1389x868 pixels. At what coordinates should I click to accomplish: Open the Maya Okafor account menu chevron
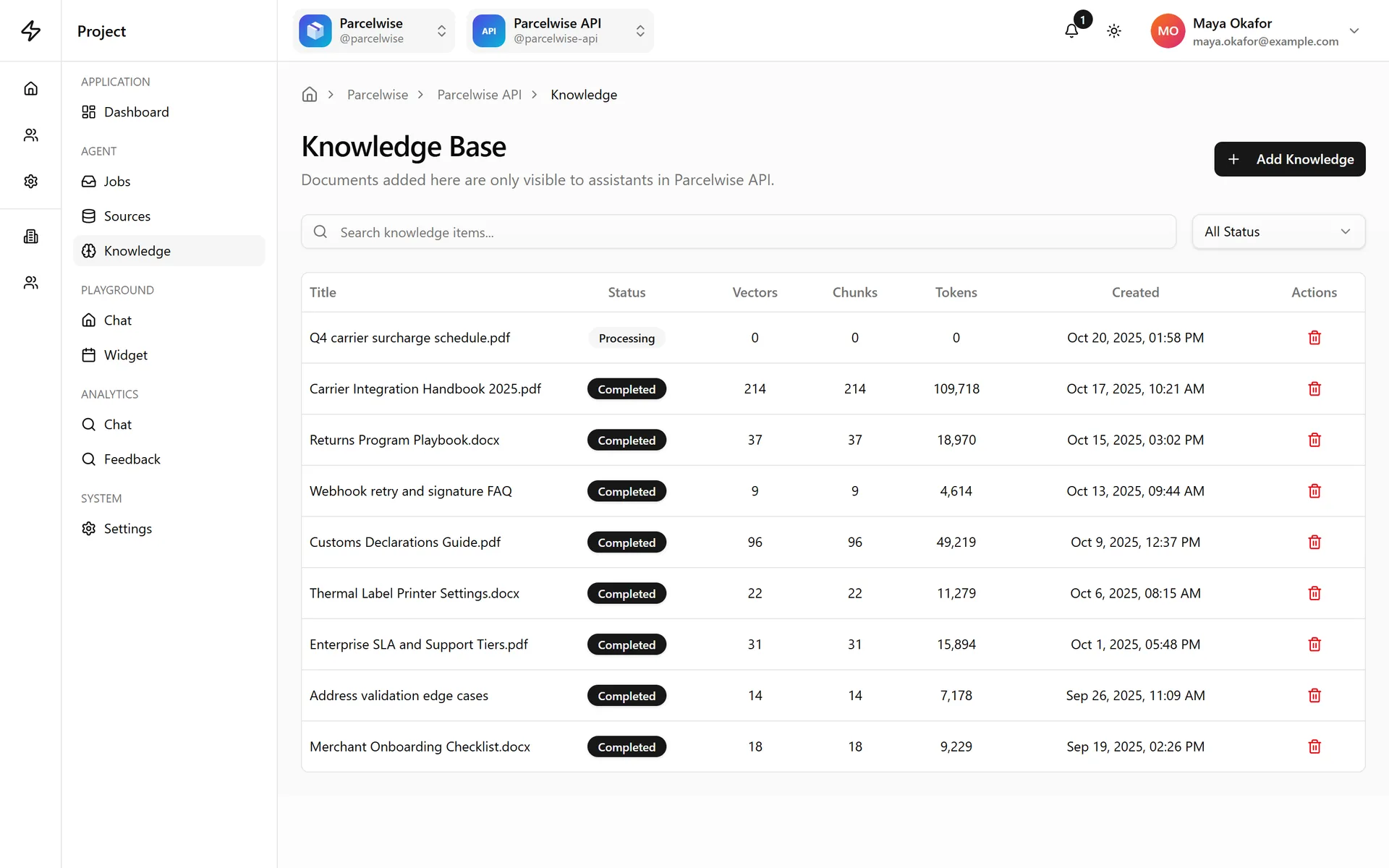pos(1354,31)
